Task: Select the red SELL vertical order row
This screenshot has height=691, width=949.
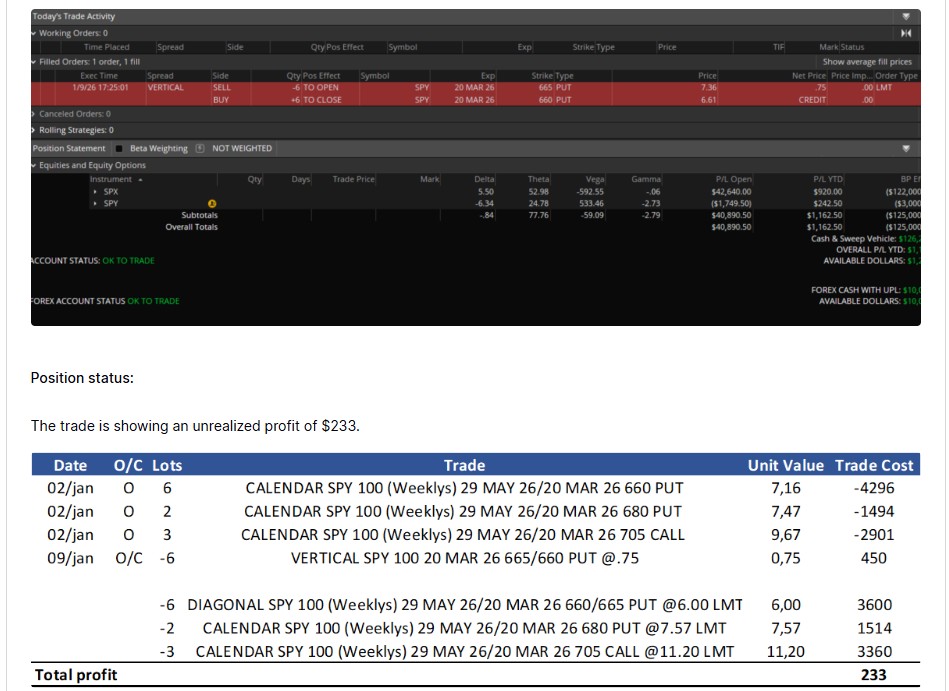Action: click(400, 88)
